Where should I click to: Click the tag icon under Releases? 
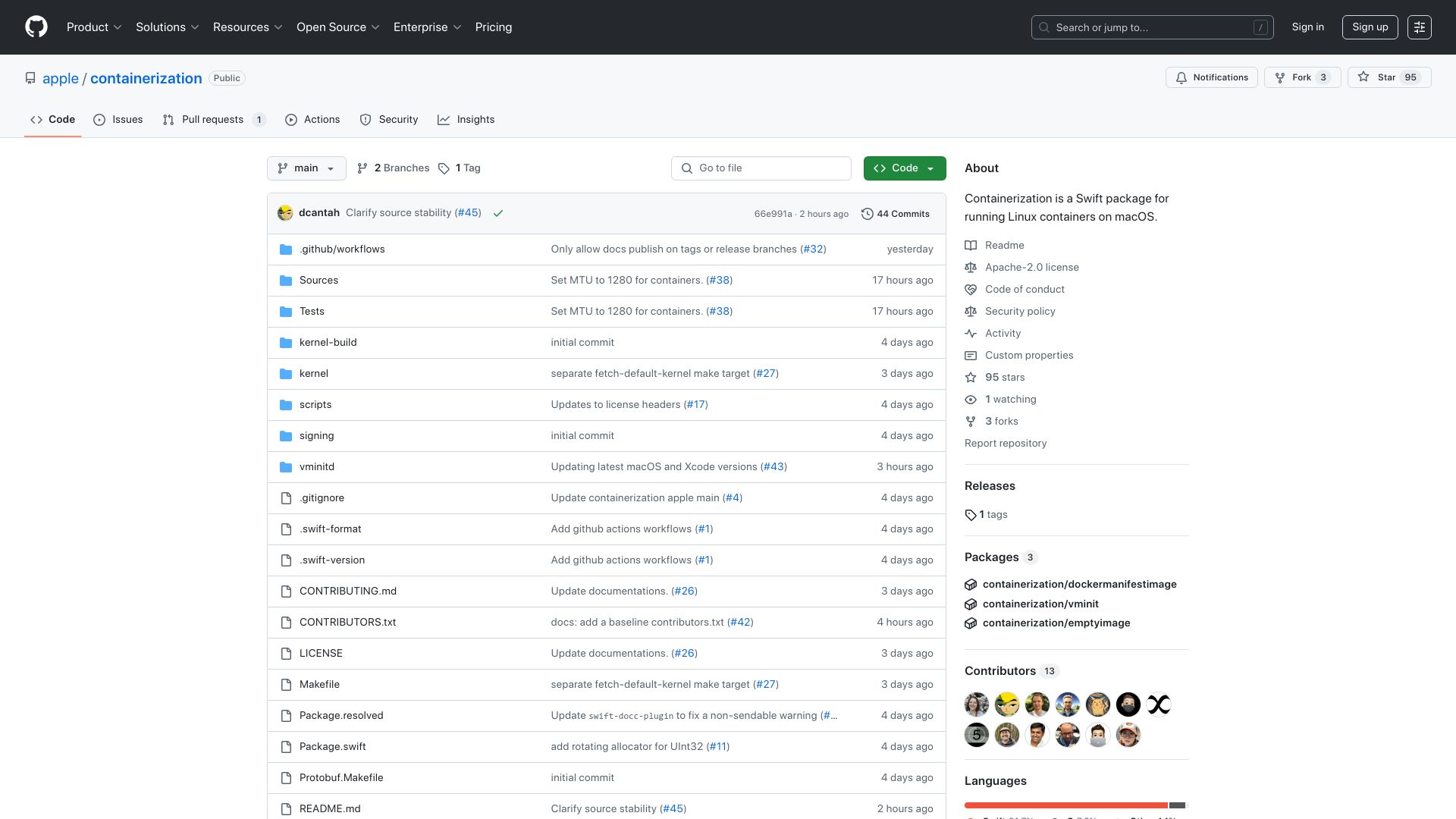click(x=971, y=515)
